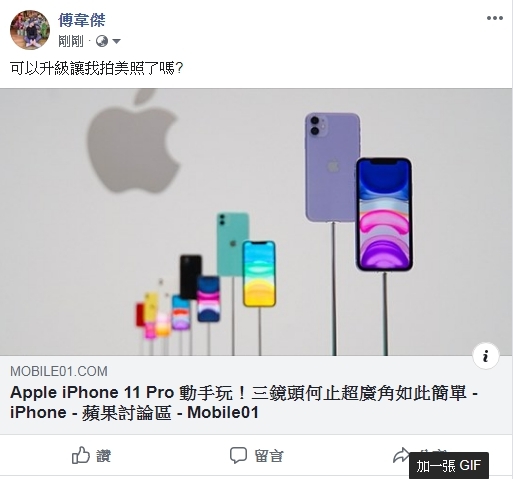This screenshot has height=479, width=513.
Task: Click the profile picture avatar
Action: pos(30,30)
